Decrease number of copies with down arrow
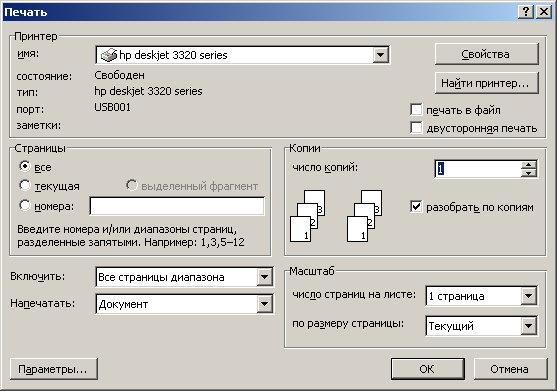Viewport: 557px width, 391px height. 529,173
